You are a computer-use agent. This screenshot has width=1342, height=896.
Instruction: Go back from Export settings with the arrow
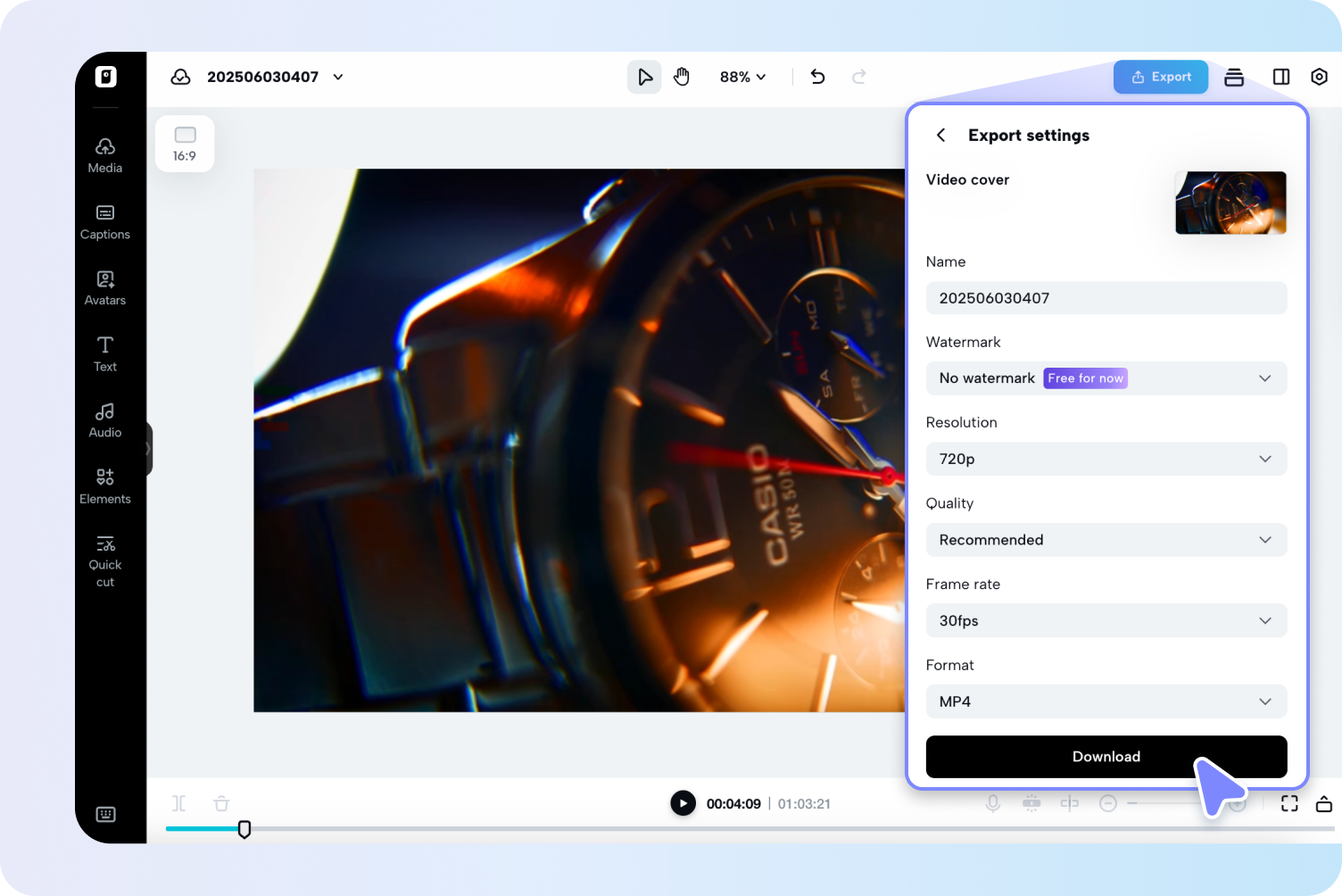click(x=940, y=135)
